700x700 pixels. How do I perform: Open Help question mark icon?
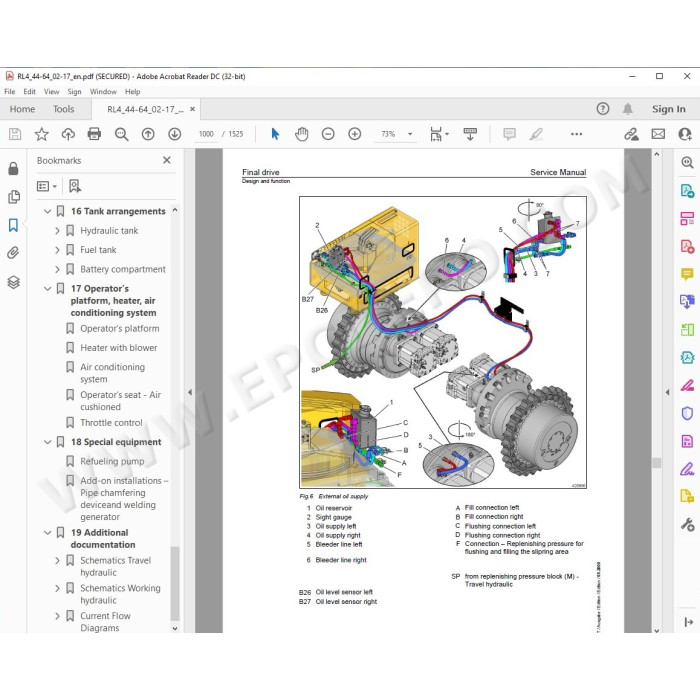[603, 108]
